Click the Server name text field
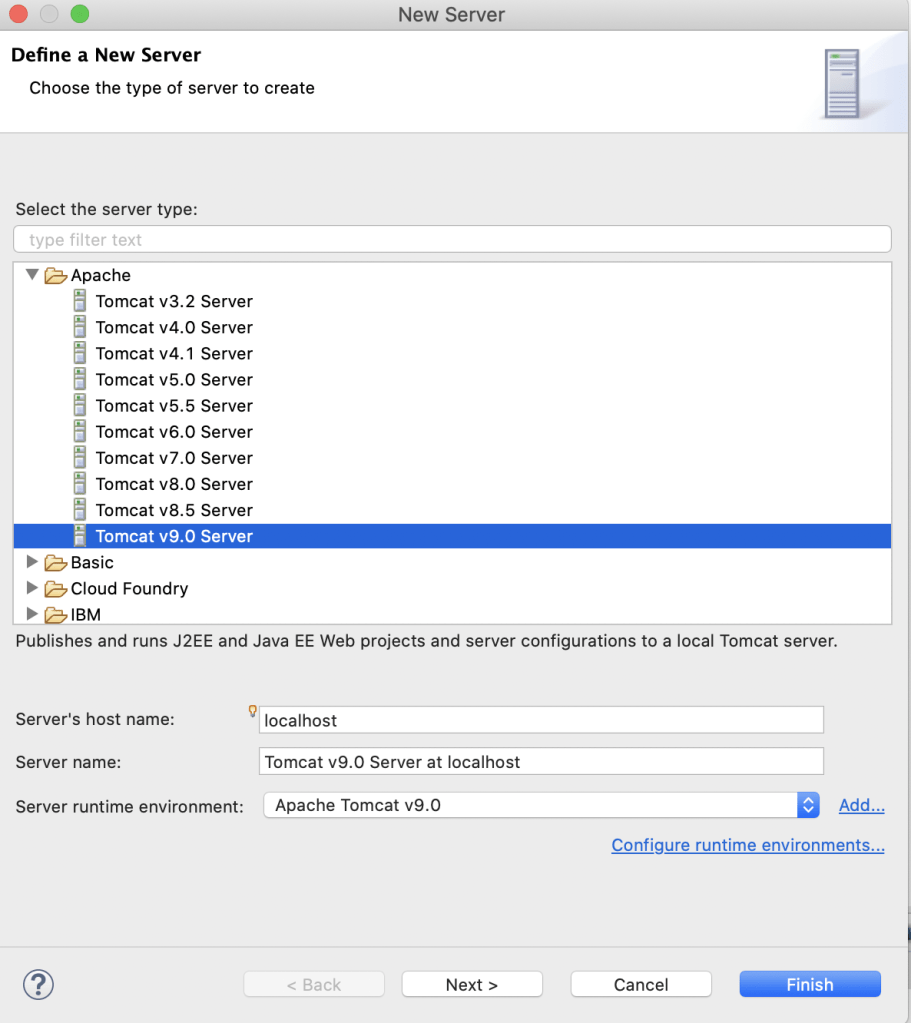 click(x=540, y=762)
